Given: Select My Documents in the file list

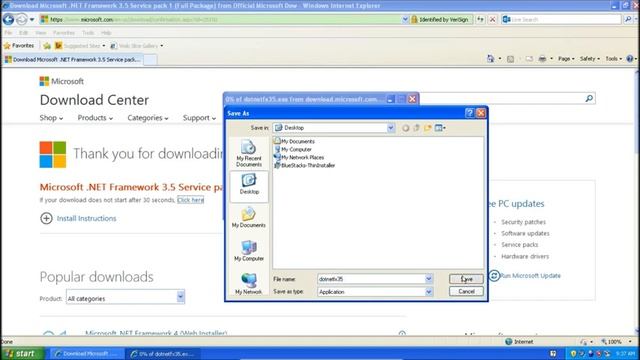Looking at the screenshot, I should coord(294,141).
